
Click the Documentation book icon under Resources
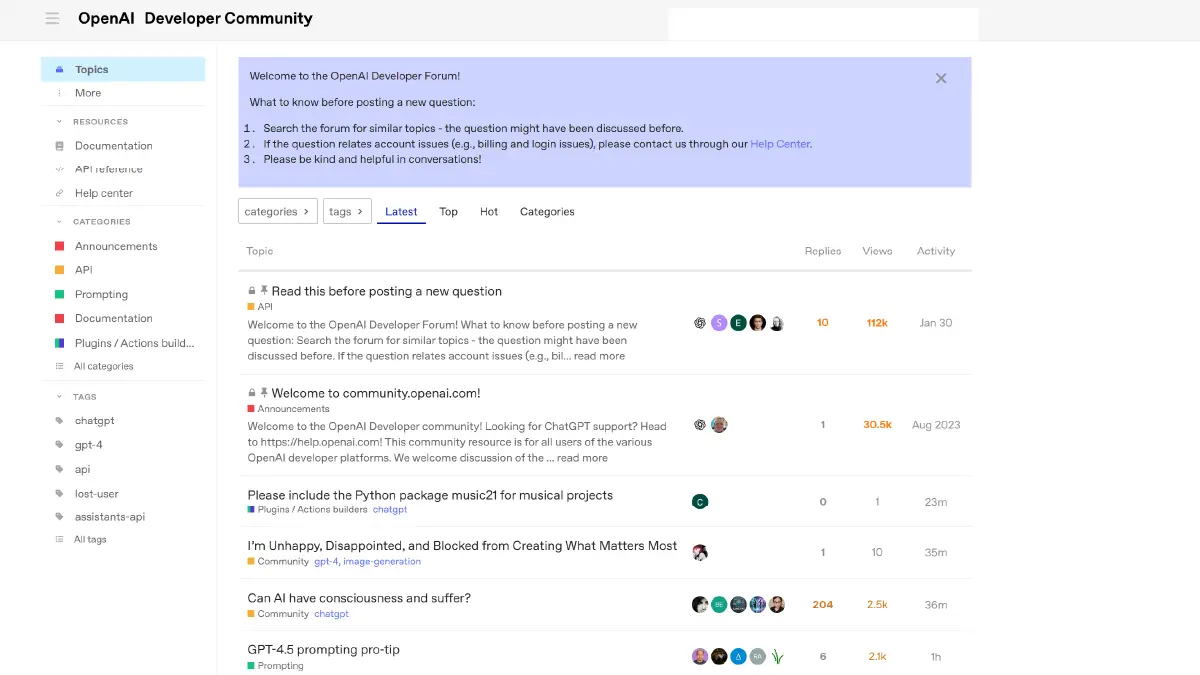59,146
